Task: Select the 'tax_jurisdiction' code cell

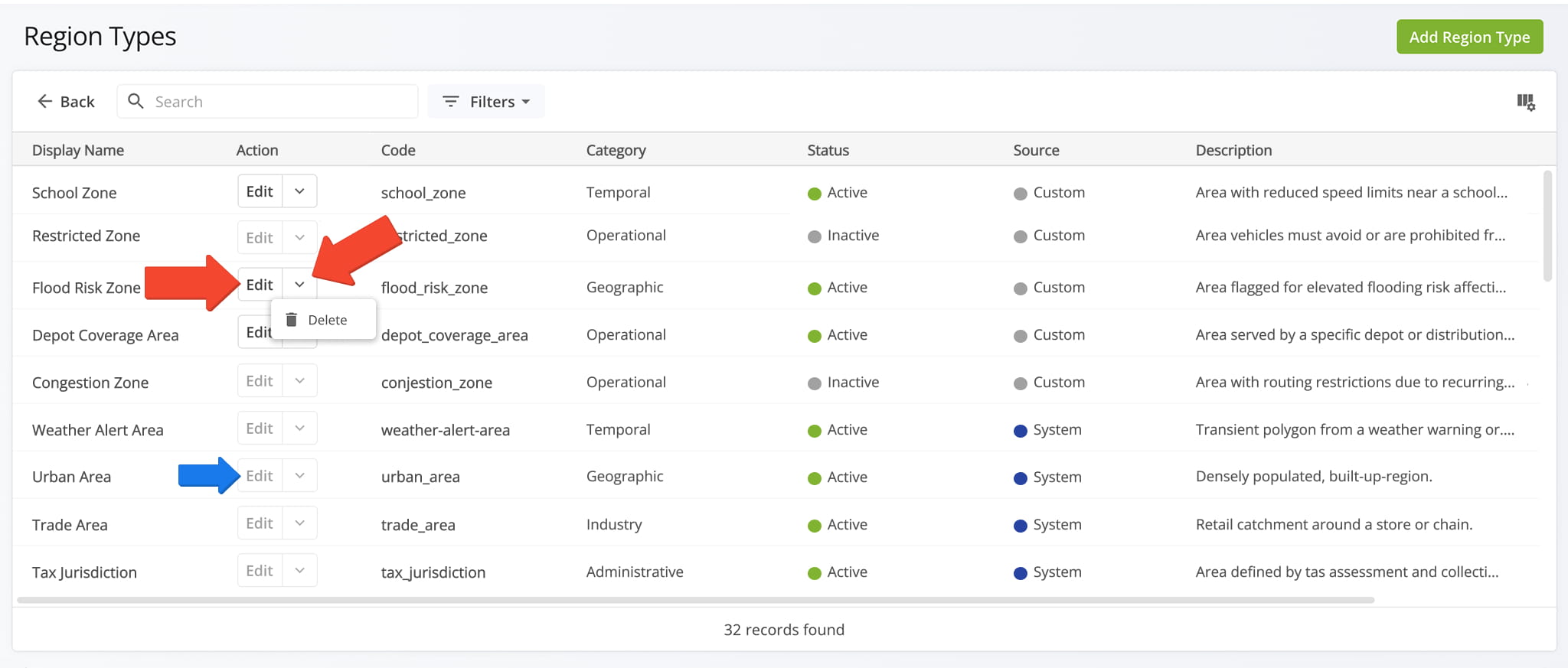Action: (x=433, y=572)
